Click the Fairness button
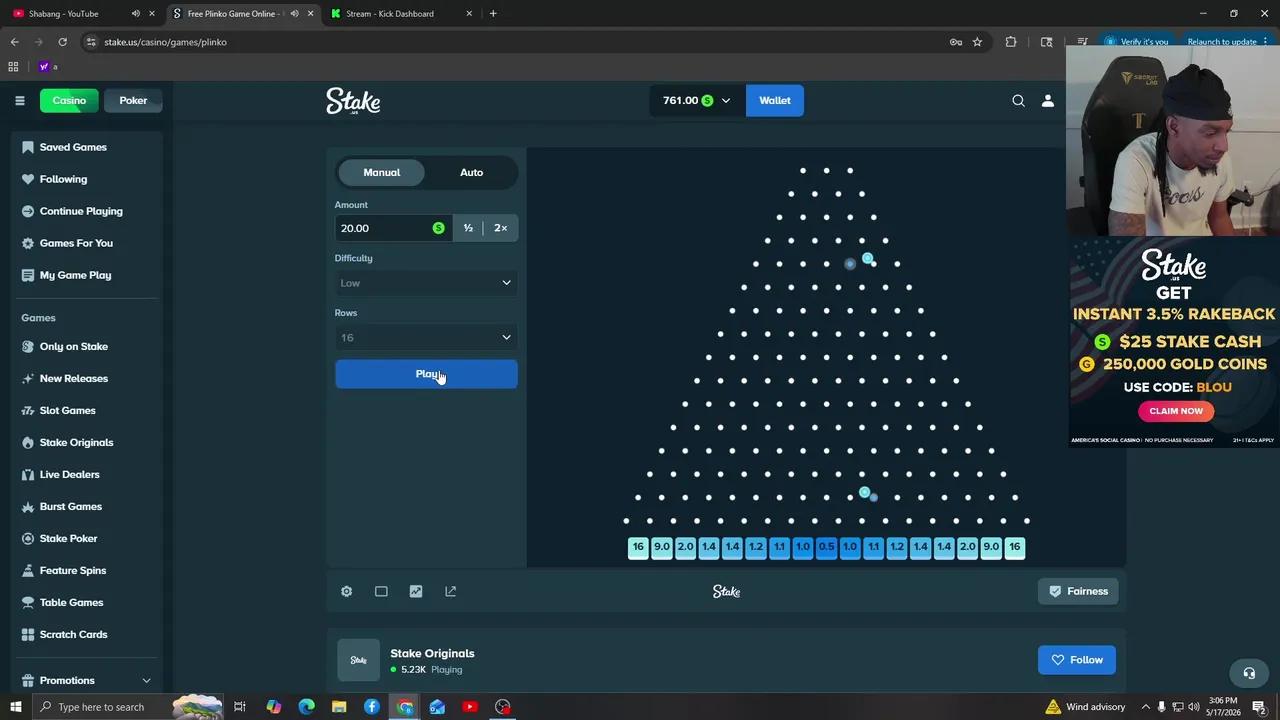Image resolution: width=1280 pixels, height=720 pixels. [1078, 591]
